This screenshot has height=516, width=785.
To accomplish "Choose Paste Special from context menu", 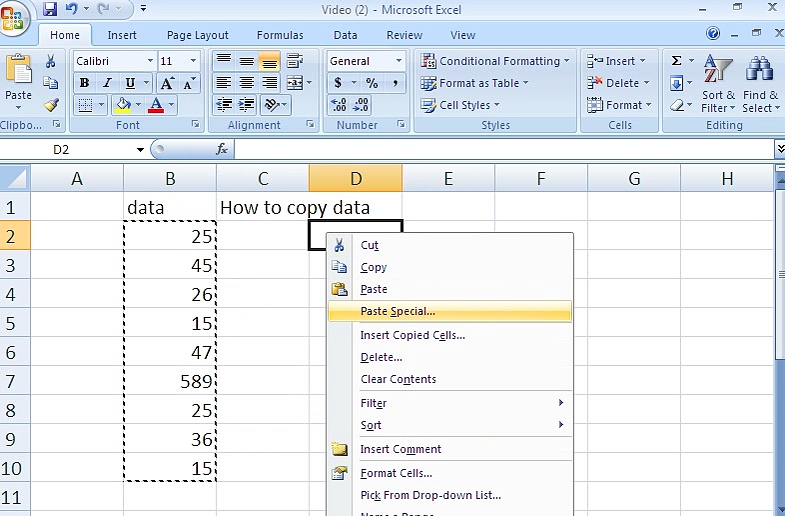I will click(x=450, y=311).
